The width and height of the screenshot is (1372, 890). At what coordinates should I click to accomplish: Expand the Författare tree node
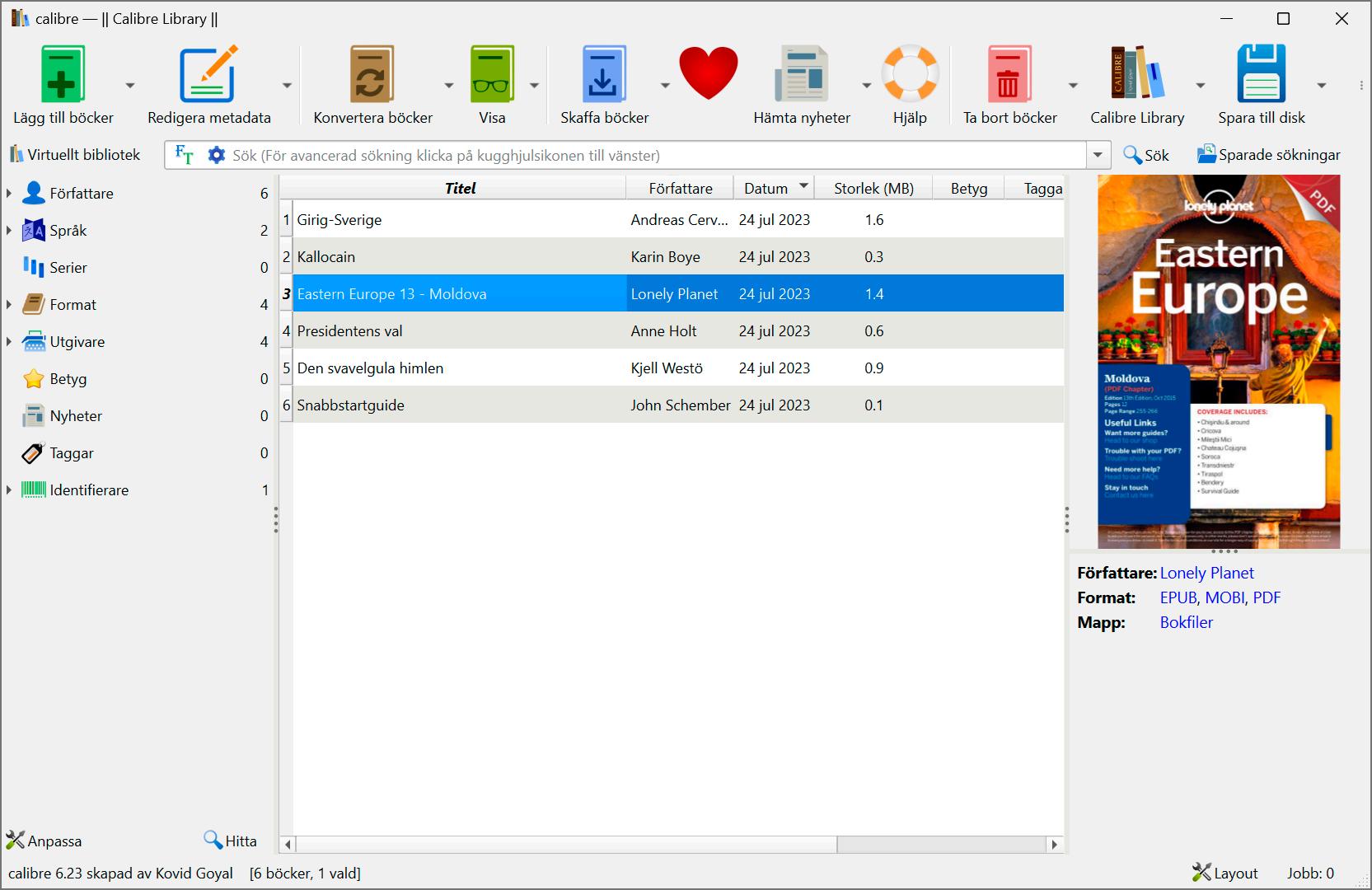9,194
